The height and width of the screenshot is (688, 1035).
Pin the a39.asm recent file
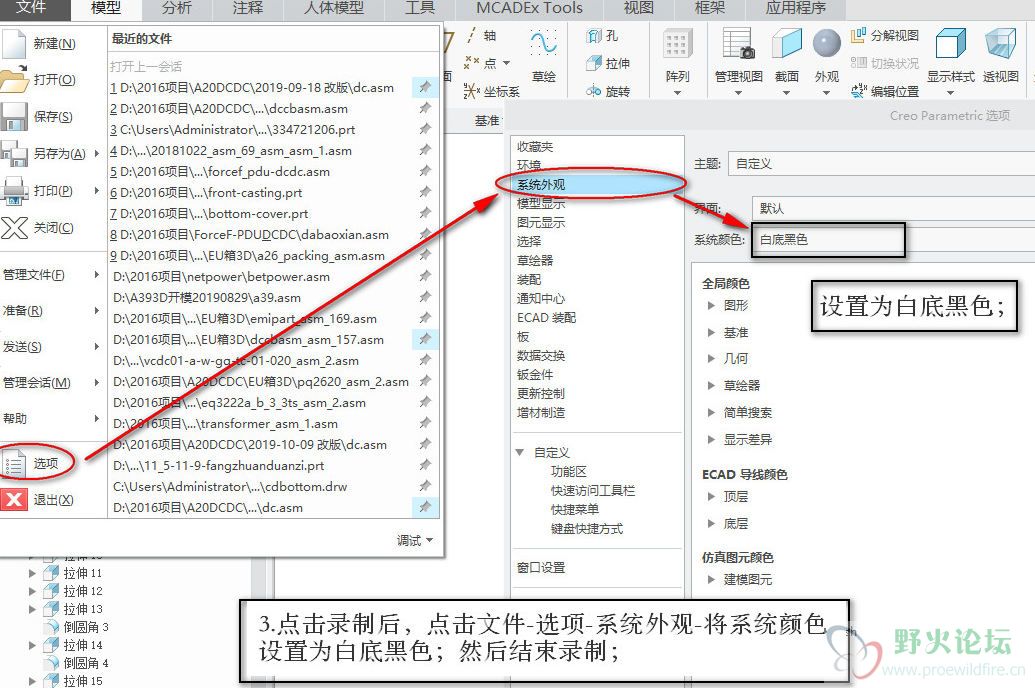[424, 297]
